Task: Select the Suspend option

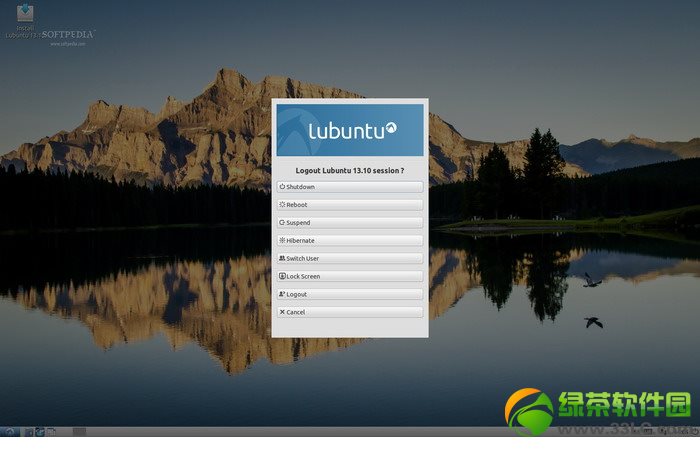Action: coord(349,223)
